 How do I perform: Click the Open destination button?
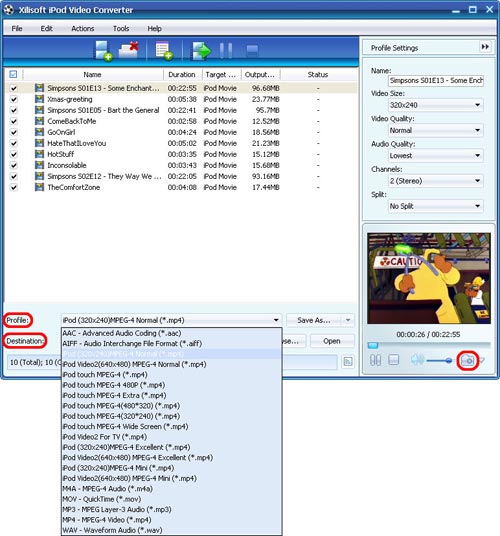coord(332,341)
